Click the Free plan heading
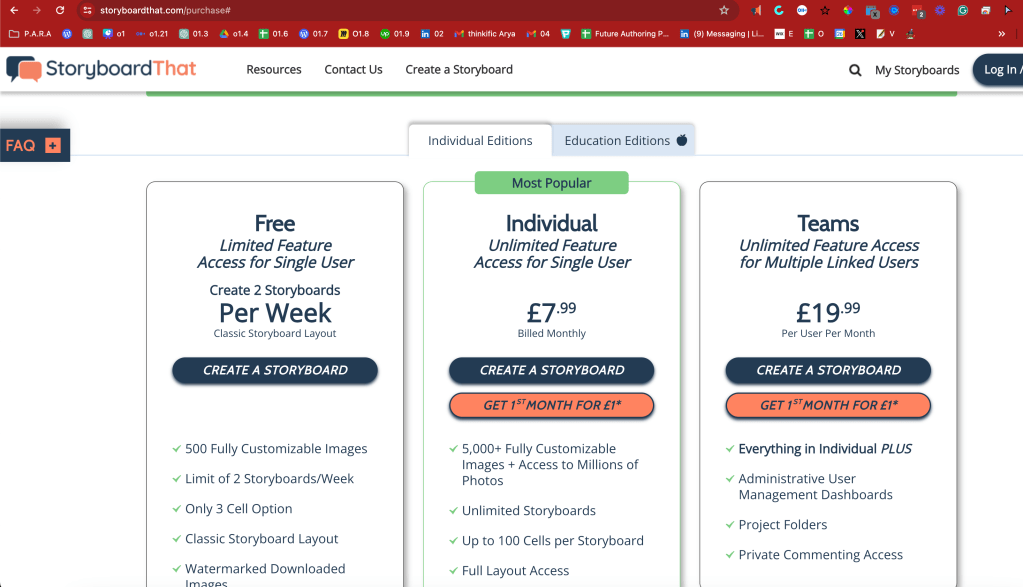1023x587 pixels. click(x=275, y=223)
